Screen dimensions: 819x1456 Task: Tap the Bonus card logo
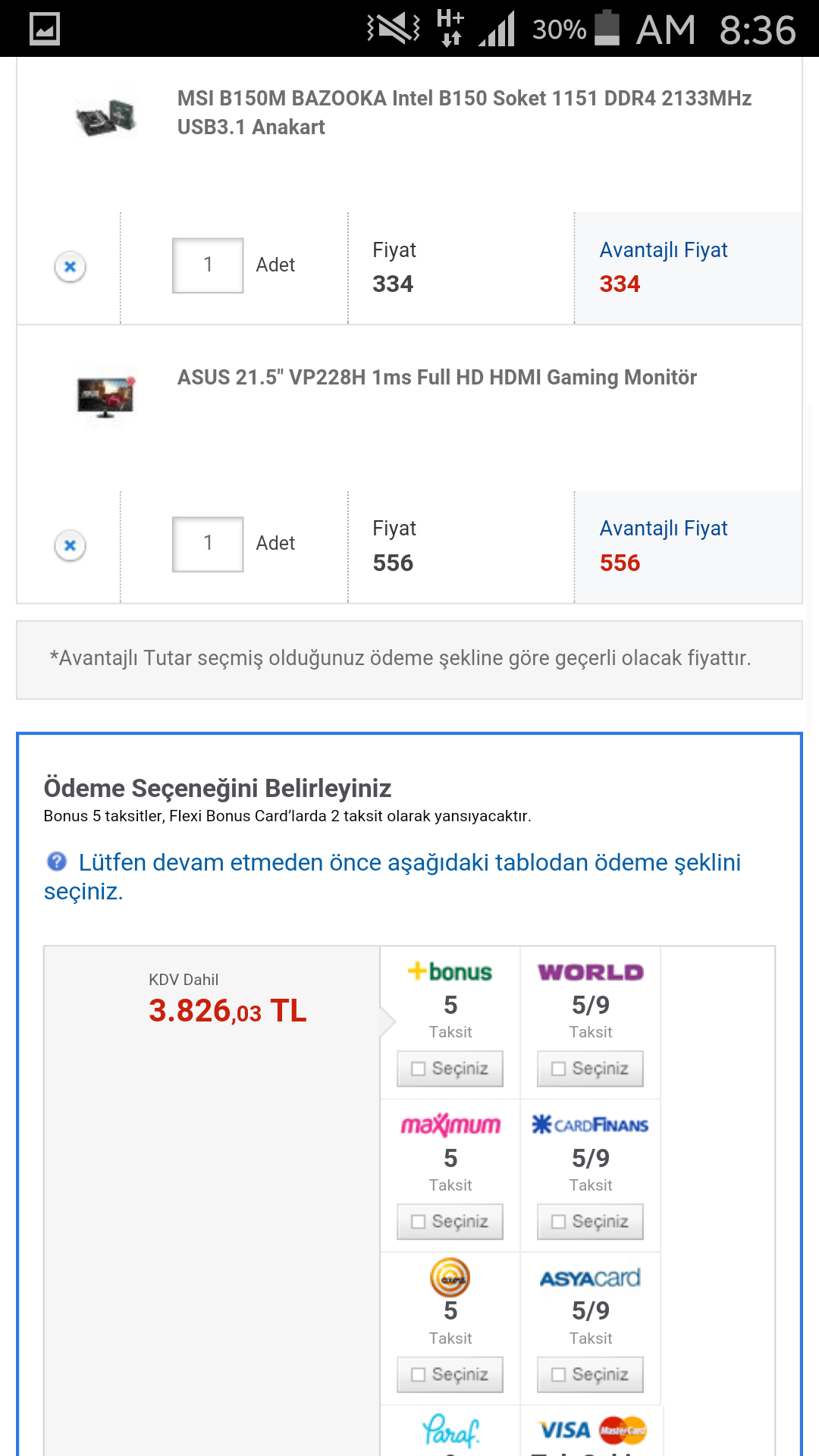[450, 971]
